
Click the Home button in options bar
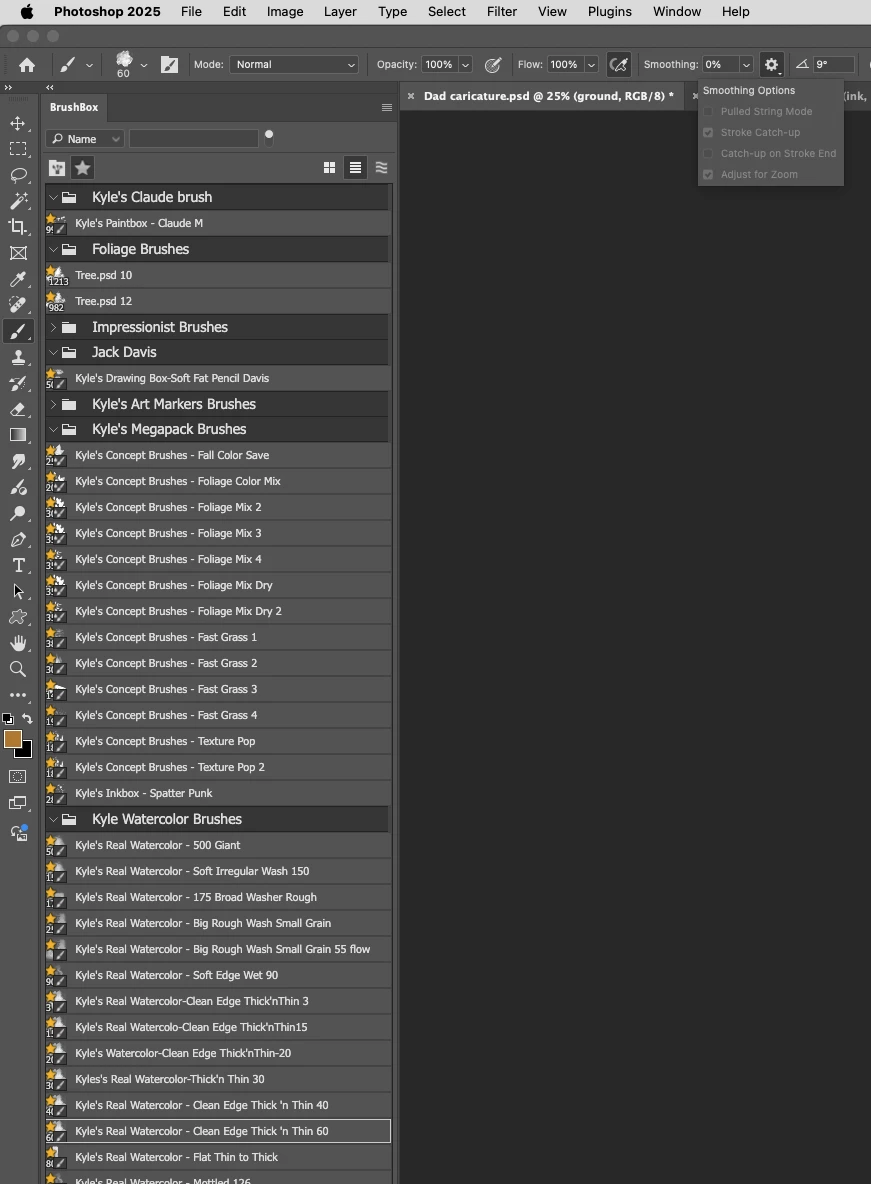pyautogui.click(x=27, y=65)
